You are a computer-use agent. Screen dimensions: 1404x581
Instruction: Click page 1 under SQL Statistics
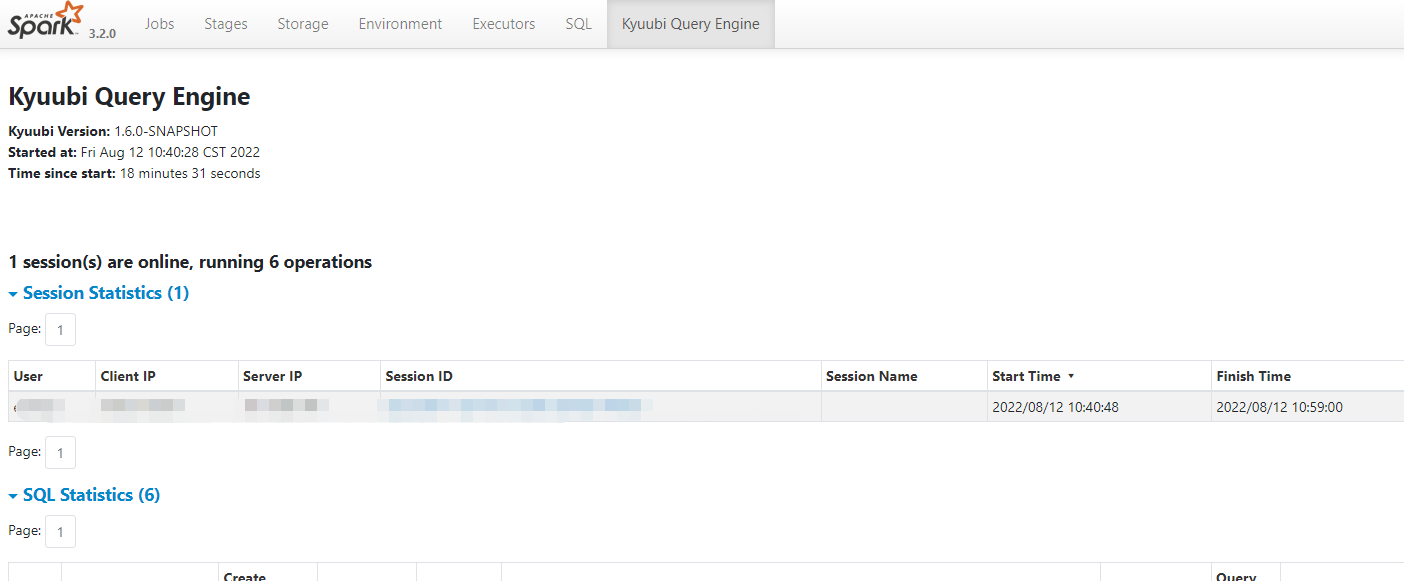point(60,532)
